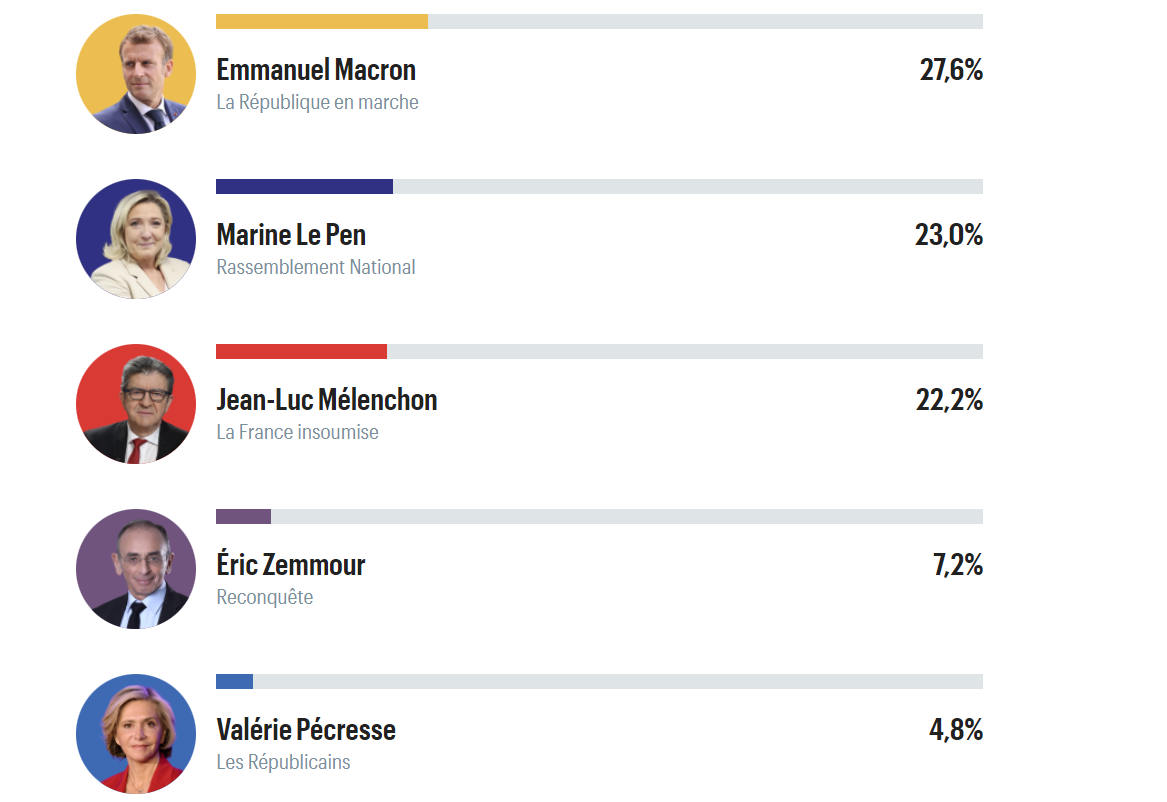Click the La France insoumise party label
Image resolution: width=1167 pixels, height=802 pixels.
(x=297, y=432)
